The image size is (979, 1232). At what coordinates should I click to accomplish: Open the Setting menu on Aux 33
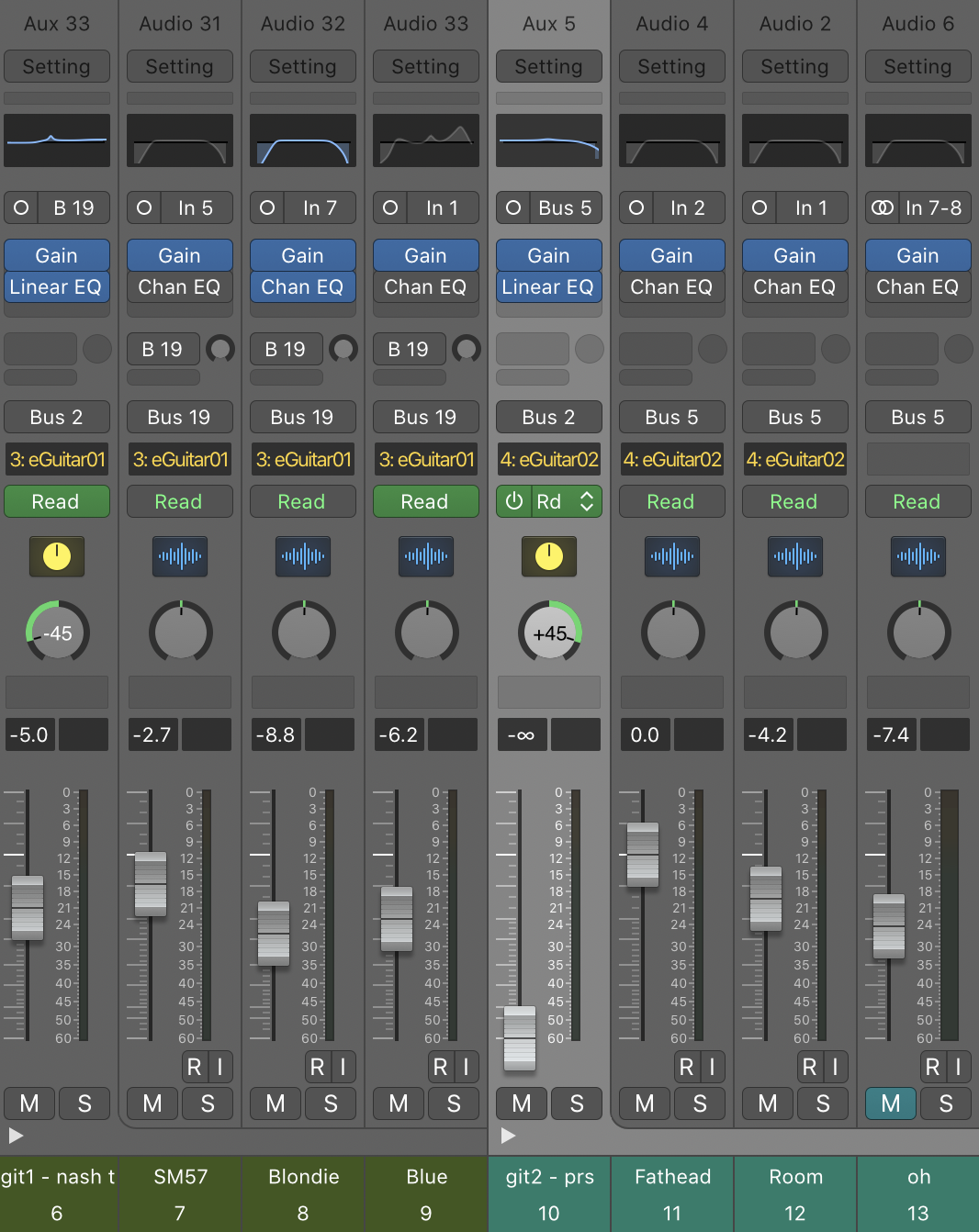57,66
